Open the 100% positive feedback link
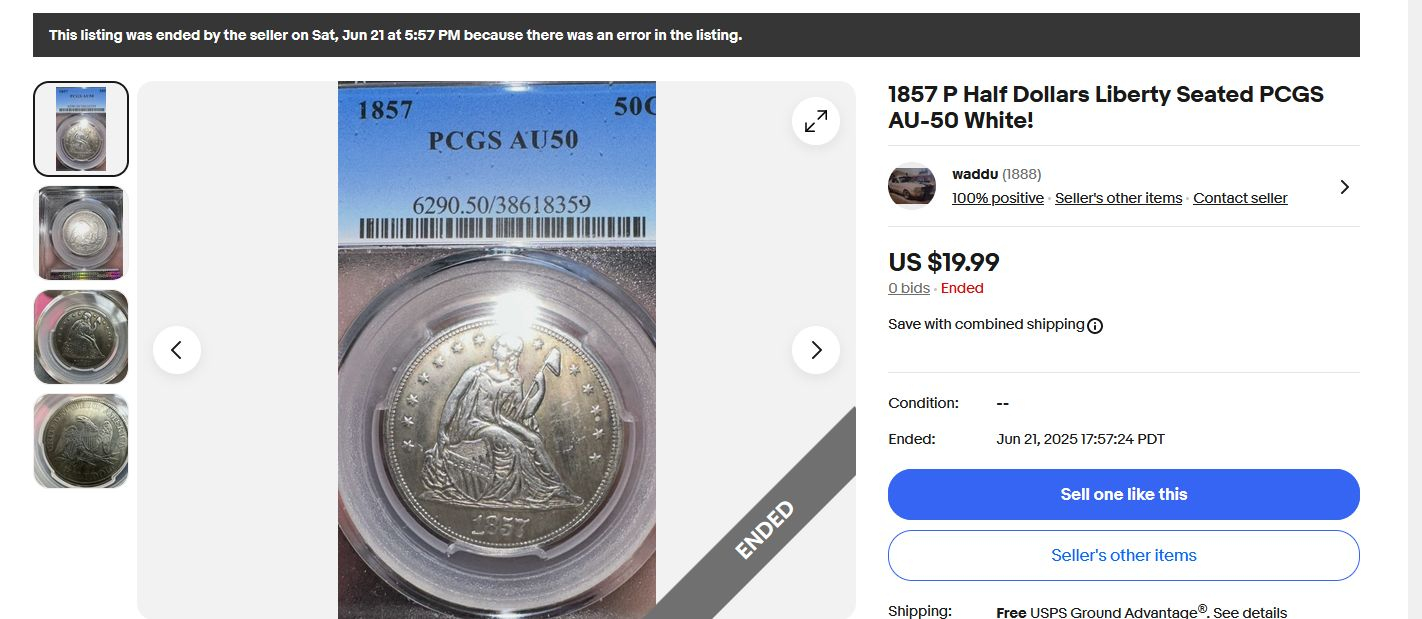The height and width of the screenshot is (619, 1422). [998, 198]
